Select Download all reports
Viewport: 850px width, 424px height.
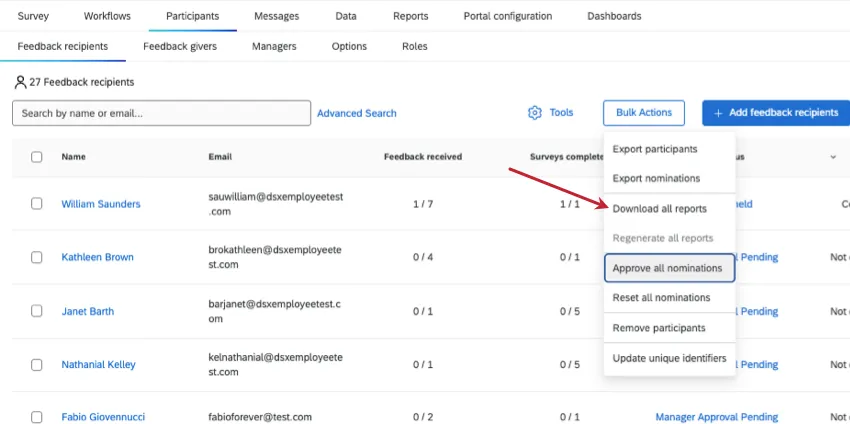pyautogui.click(x=669, y=209)
